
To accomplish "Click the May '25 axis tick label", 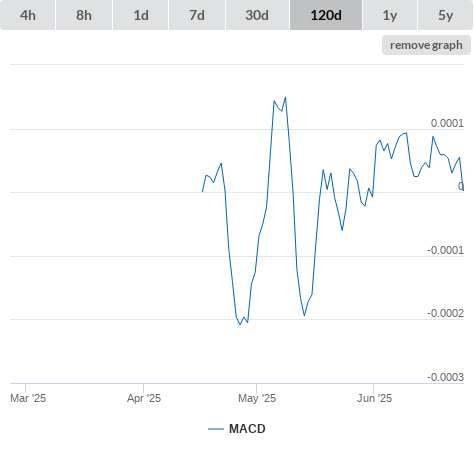I will pyautogui.click(x=257, y=398).
